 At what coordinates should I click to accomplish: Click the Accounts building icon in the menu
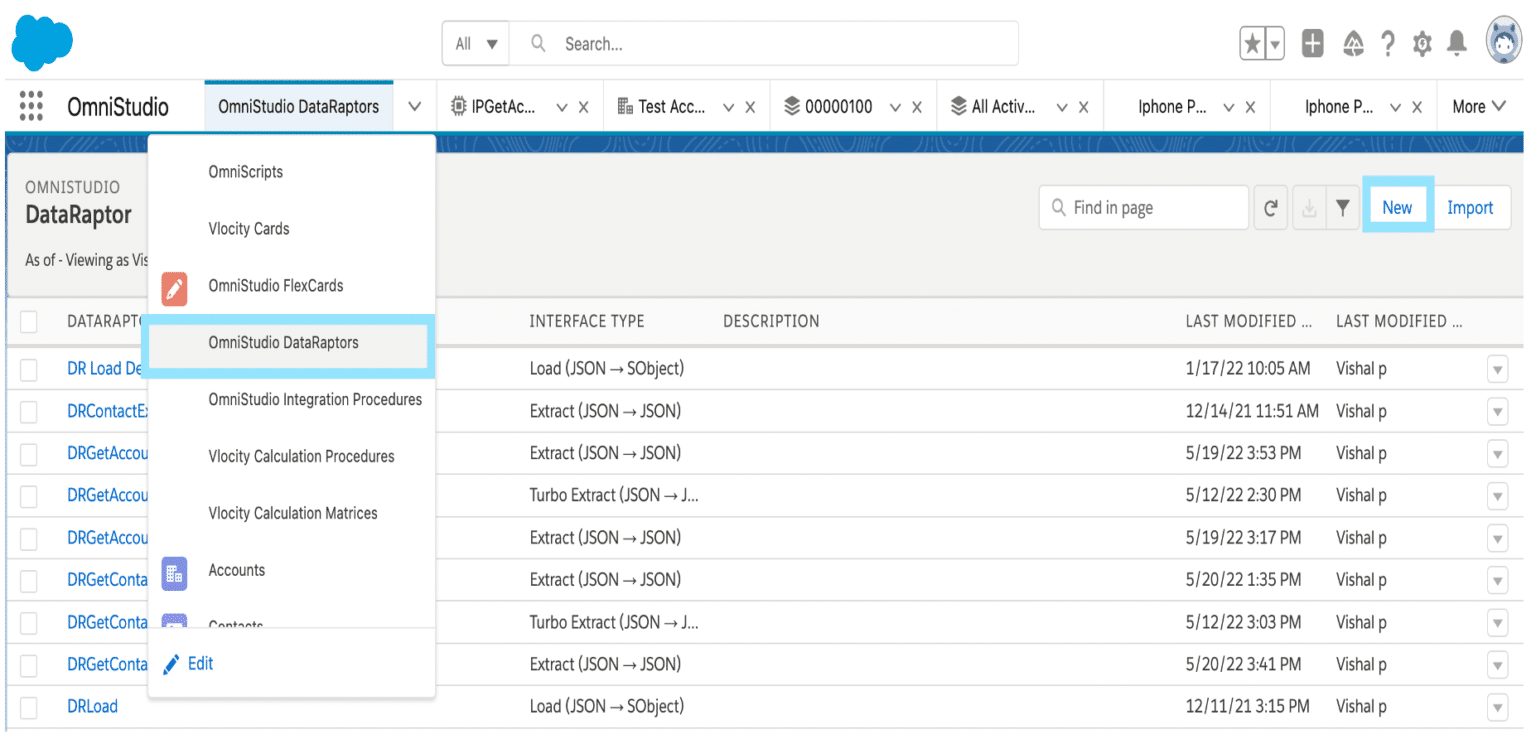tap(174, 574)
